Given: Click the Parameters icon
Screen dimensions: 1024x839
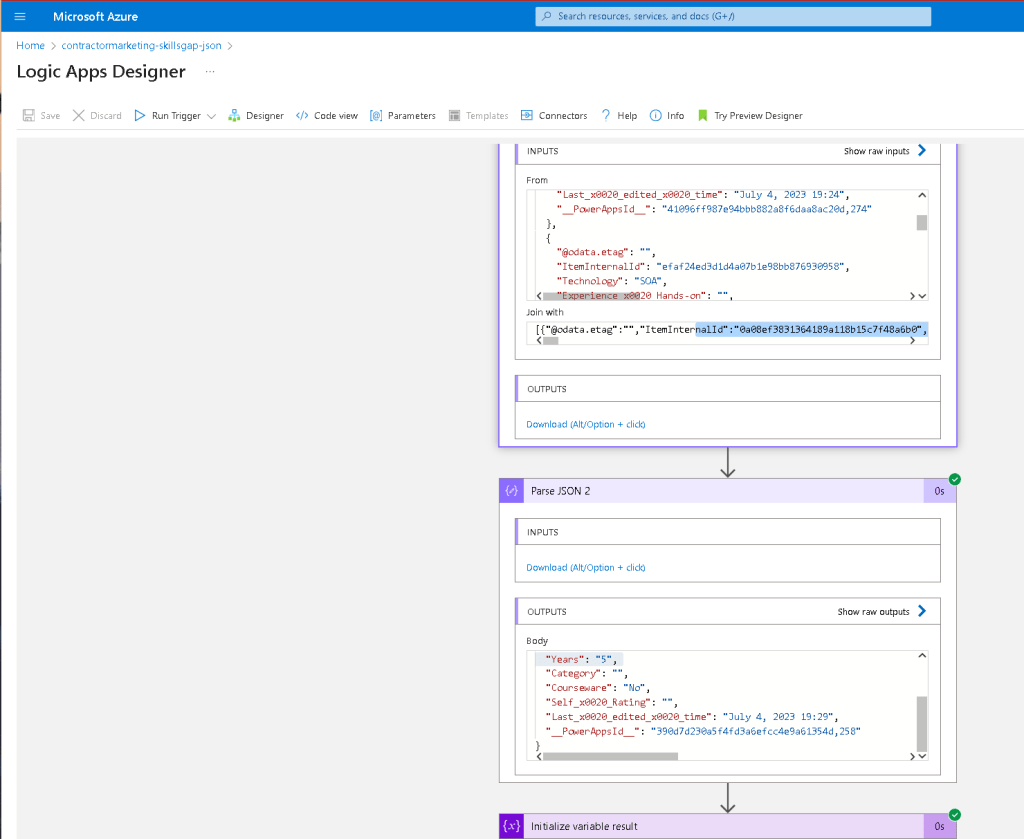Looking at the screenshot, I should [x=376, y=116].
